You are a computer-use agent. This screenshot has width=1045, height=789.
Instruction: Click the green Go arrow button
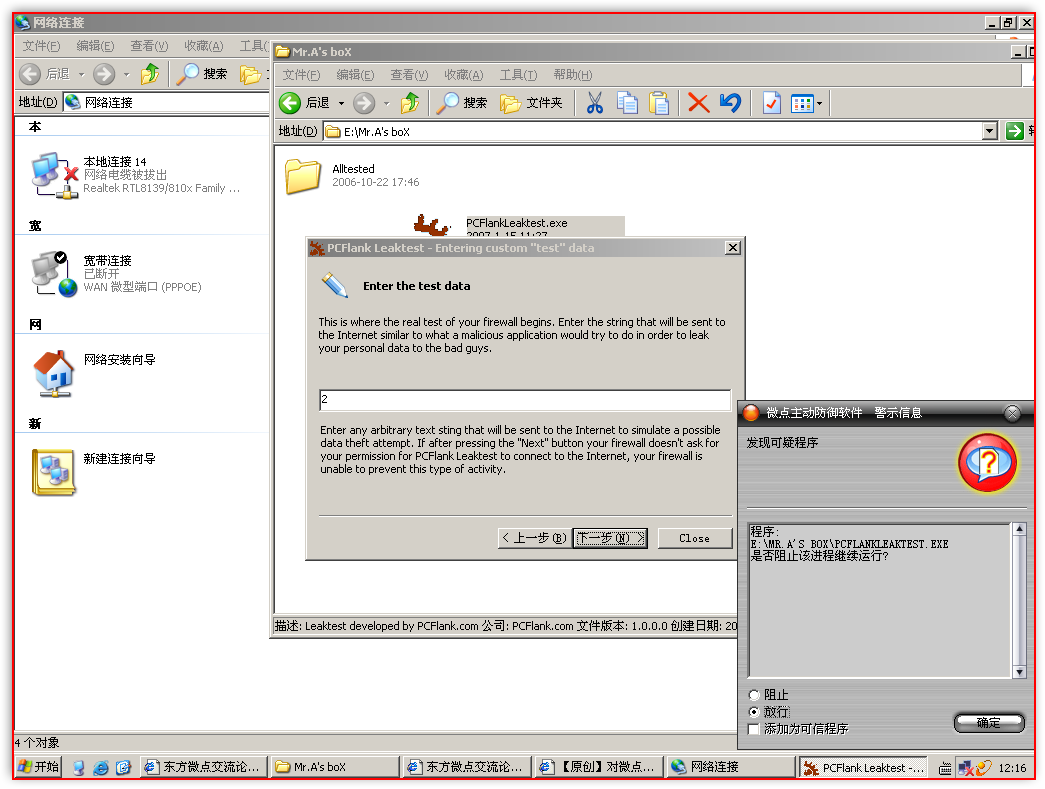[x=1014, y=131]
